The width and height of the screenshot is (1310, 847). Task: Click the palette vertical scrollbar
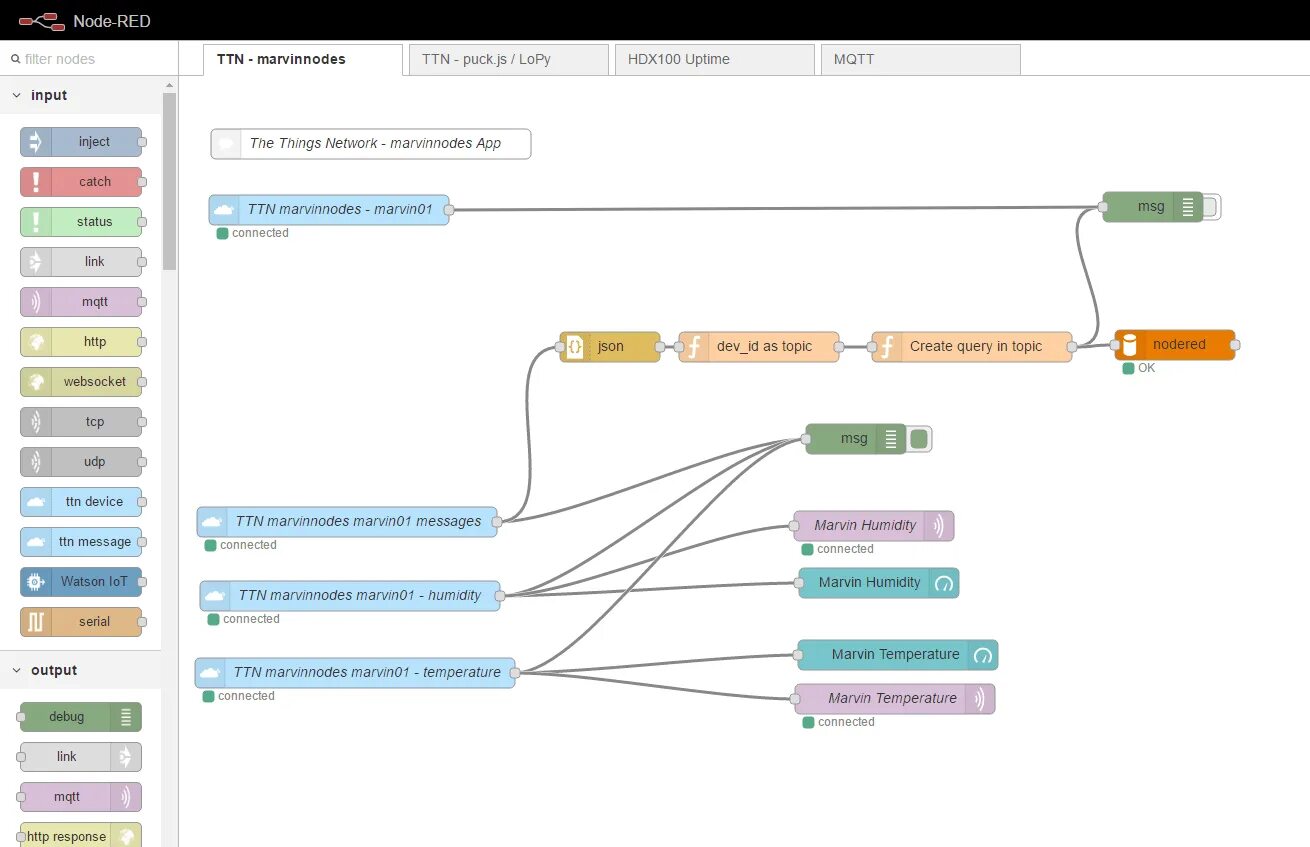[x=170, y=180]
